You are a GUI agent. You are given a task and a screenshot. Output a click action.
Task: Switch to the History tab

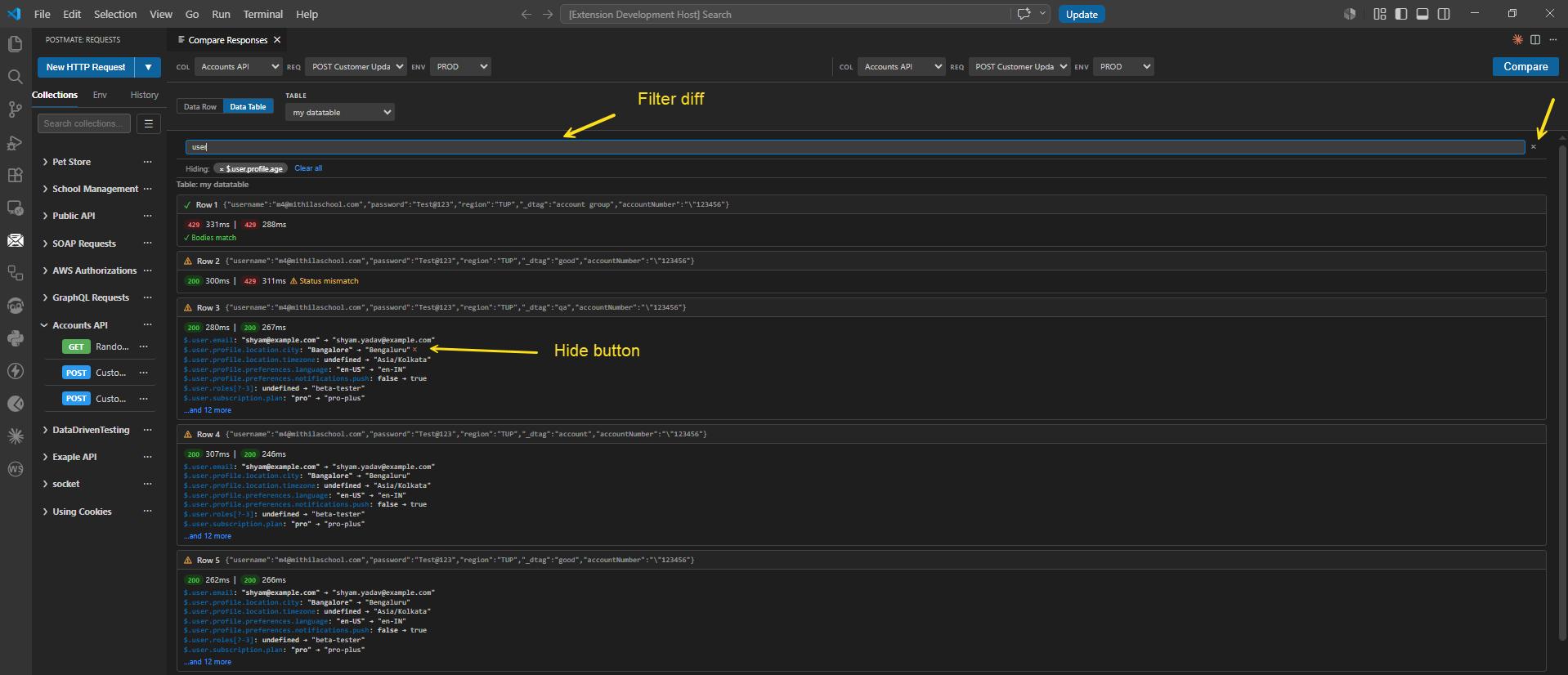pyautogui.click(x=145, y=95)
